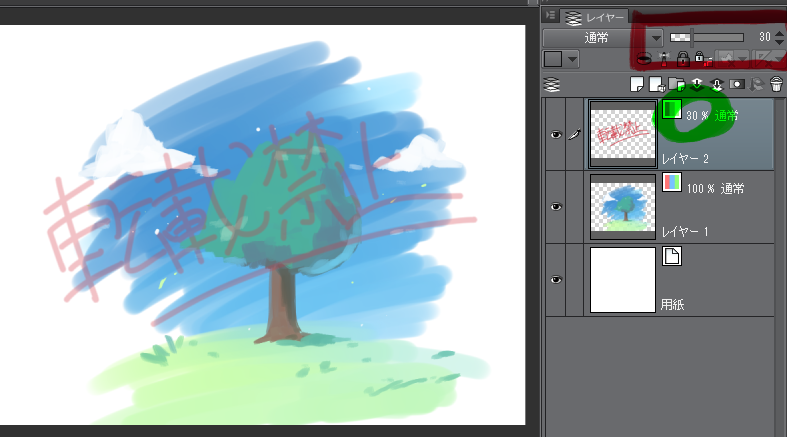The image size is (787, 437).
Task: Create a new layer folder
Action: coord(677,85)
